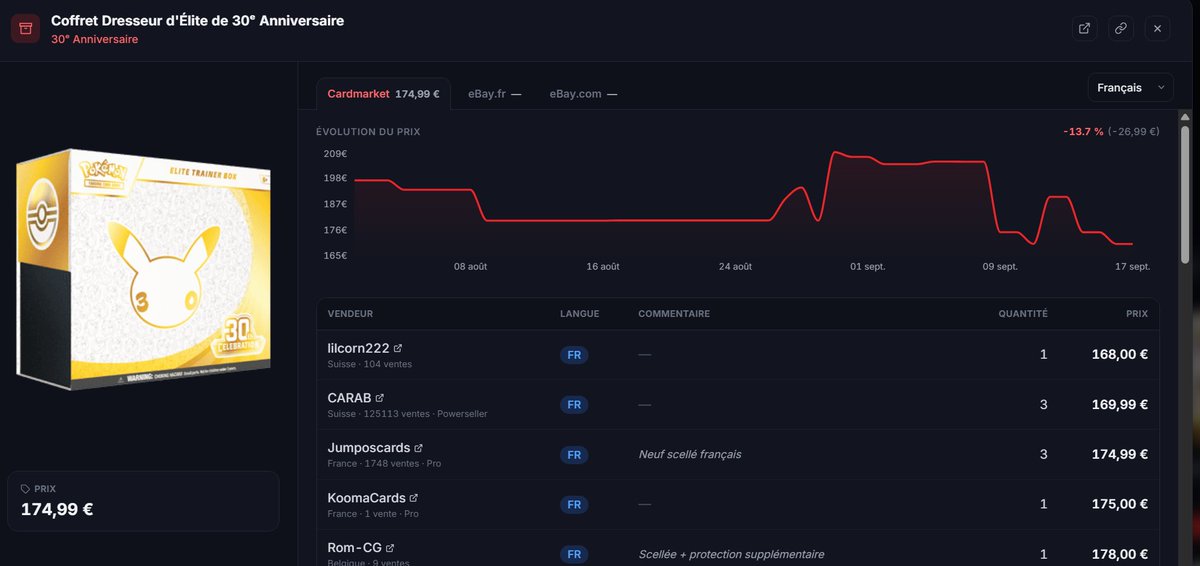
Task: Click the price tag icon near PRIX
Action: 26,489
